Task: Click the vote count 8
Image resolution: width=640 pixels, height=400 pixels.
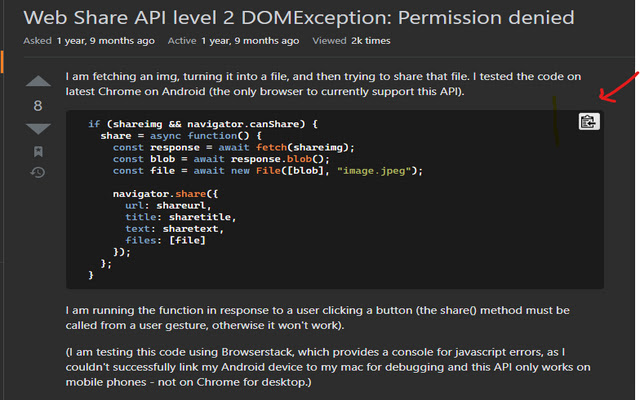Action: tap(38, 106)
